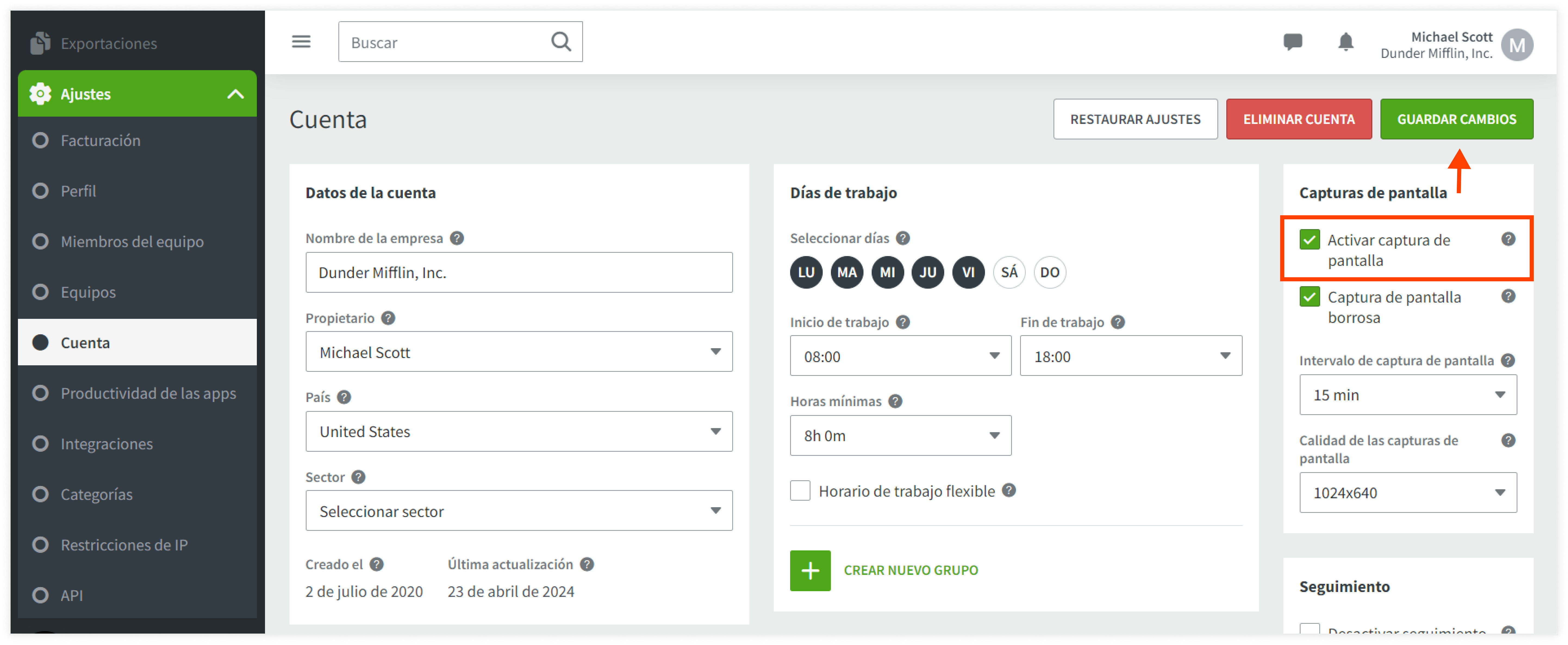This screenshot has height=645, width=1568.
Task: Open Miembros del equipo
Action: (137, 242)
